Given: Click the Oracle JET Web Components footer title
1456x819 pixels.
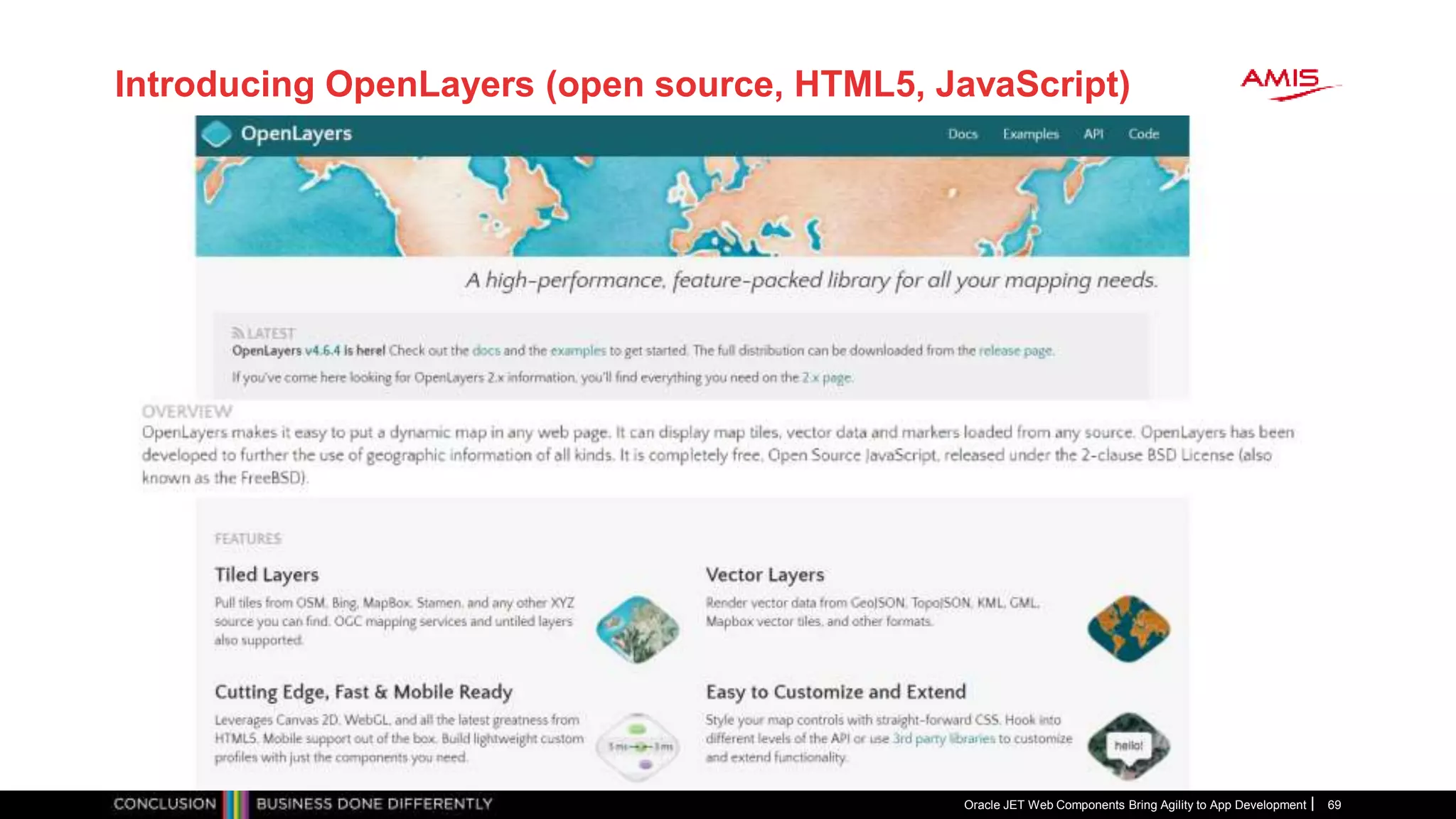Looking at the screenshot, I should 1135,805.
